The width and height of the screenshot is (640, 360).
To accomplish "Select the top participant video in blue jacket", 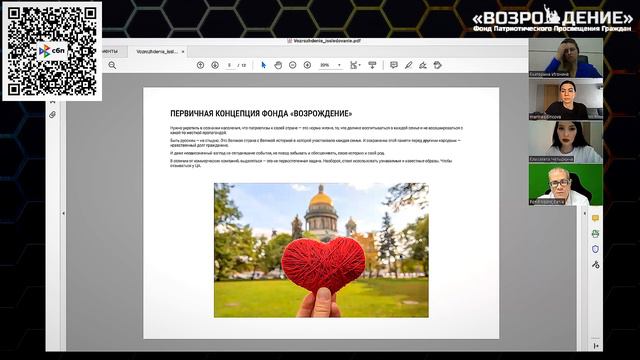I will (566, 58).
